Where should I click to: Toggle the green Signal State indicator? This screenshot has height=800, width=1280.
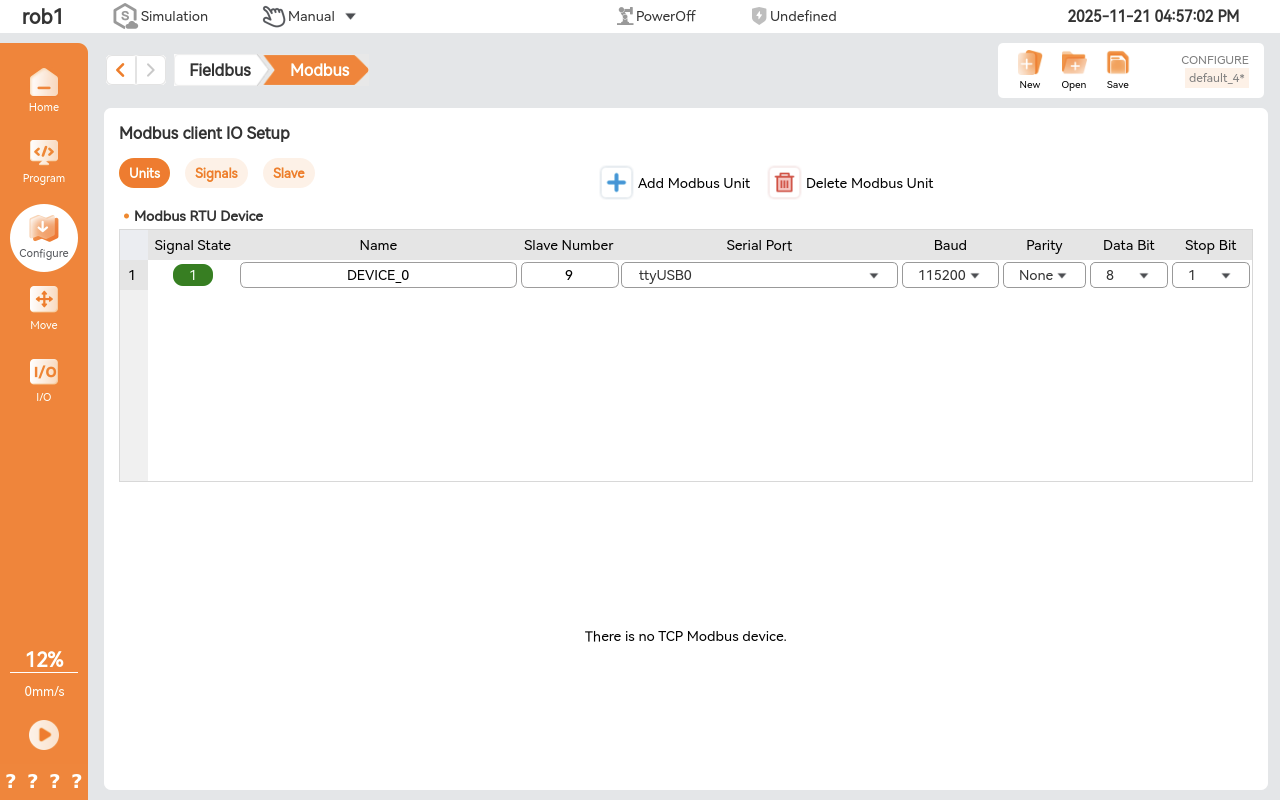[193, 275]
